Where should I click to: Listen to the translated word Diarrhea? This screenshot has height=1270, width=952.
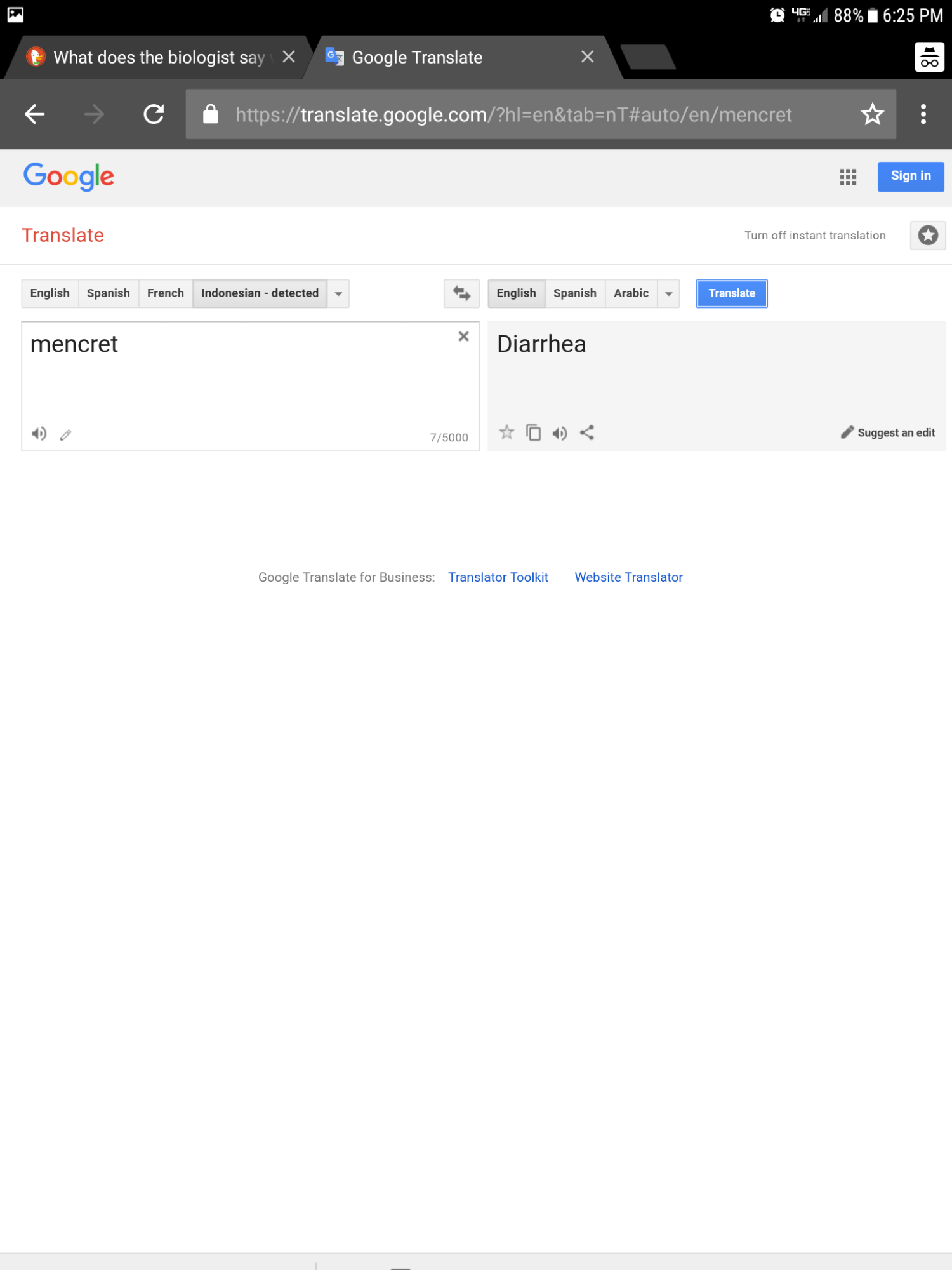[x=560, y=433]
